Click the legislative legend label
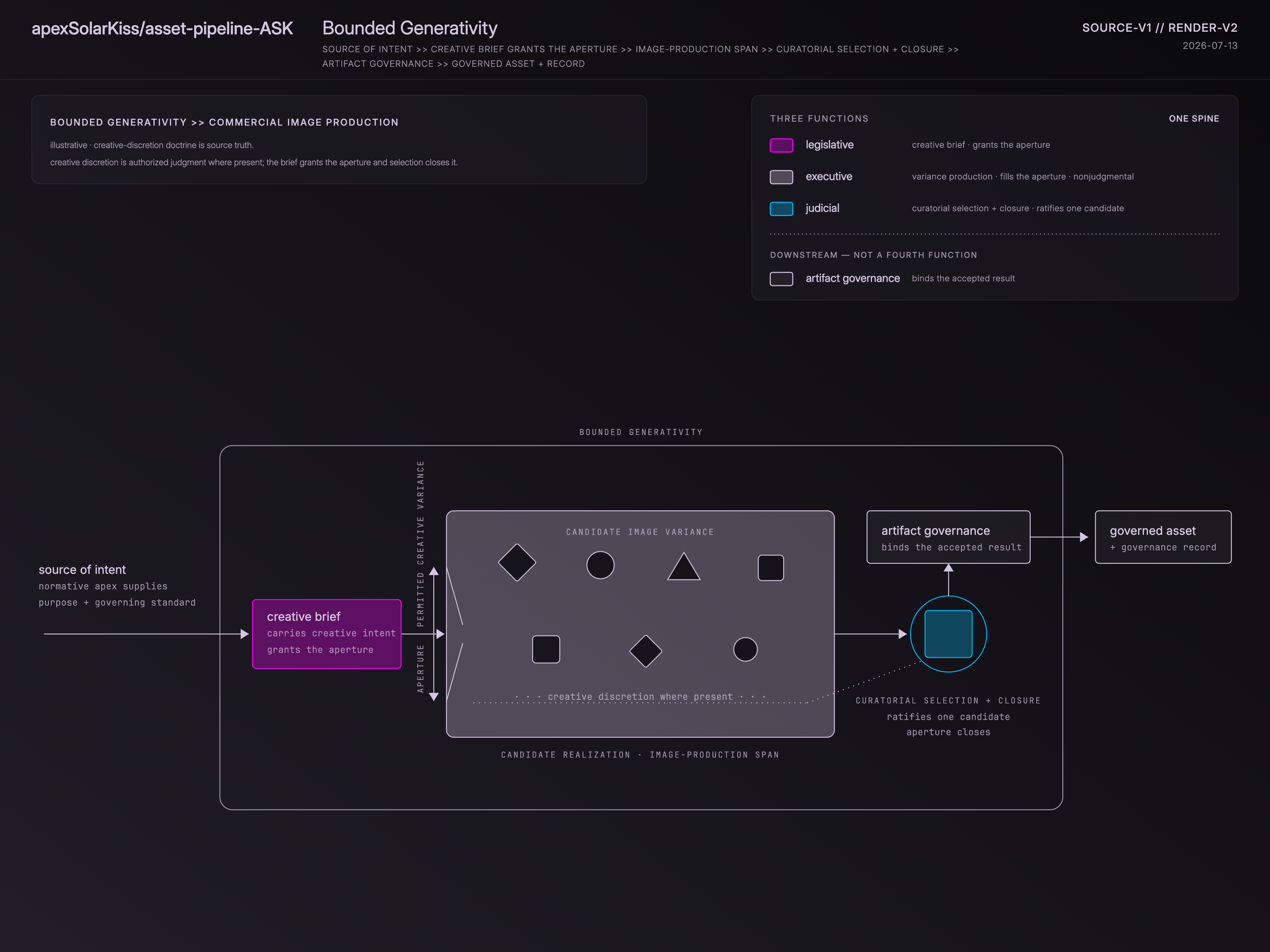The height and width of the screenshot is (952, 1270). (829, 144)
